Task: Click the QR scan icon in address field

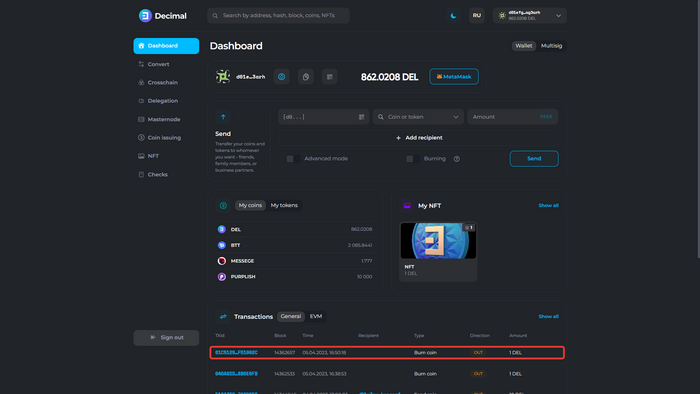Action: tap(361, 117)
